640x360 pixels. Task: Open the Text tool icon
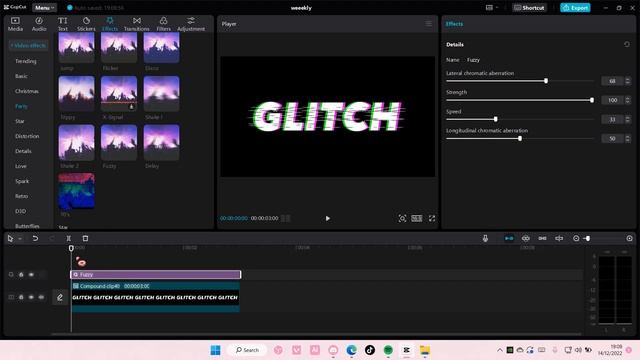[x=62, y=24]
